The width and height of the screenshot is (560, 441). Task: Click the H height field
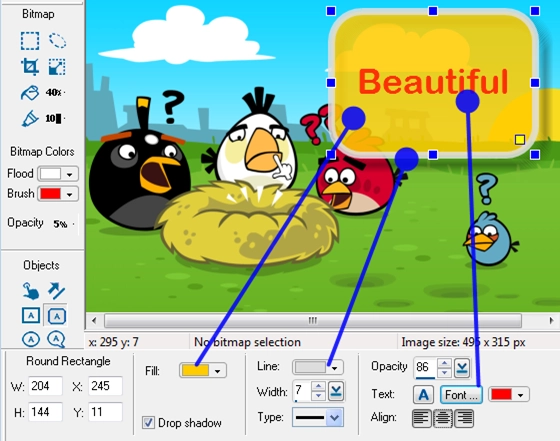tap(45, 412)
